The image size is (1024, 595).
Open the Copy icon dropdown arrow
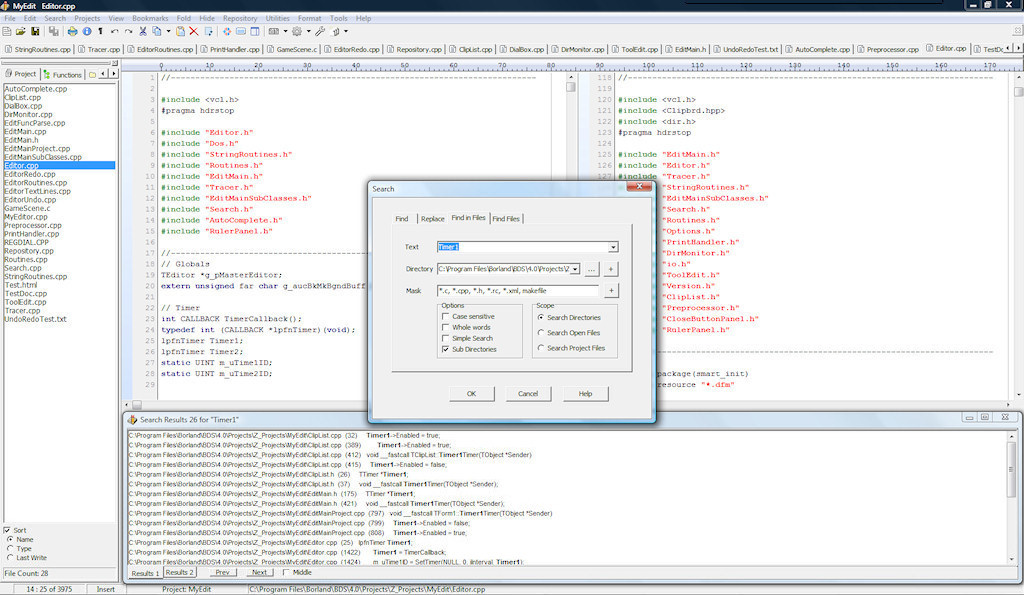coord(168,31)
